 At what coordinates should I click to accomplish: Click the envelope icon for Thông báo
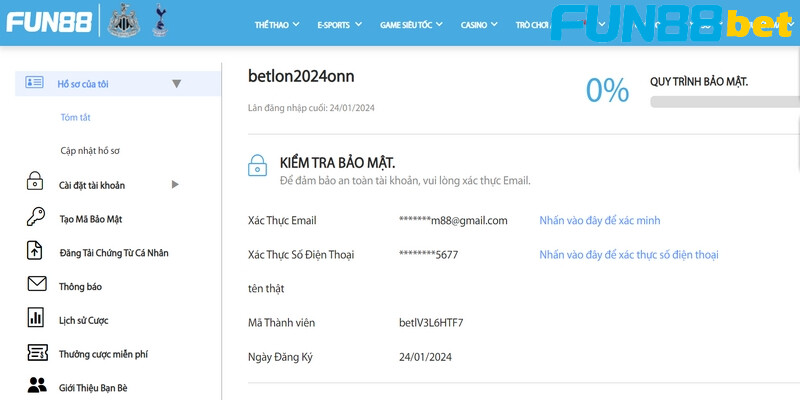click(x=37, y=284)
